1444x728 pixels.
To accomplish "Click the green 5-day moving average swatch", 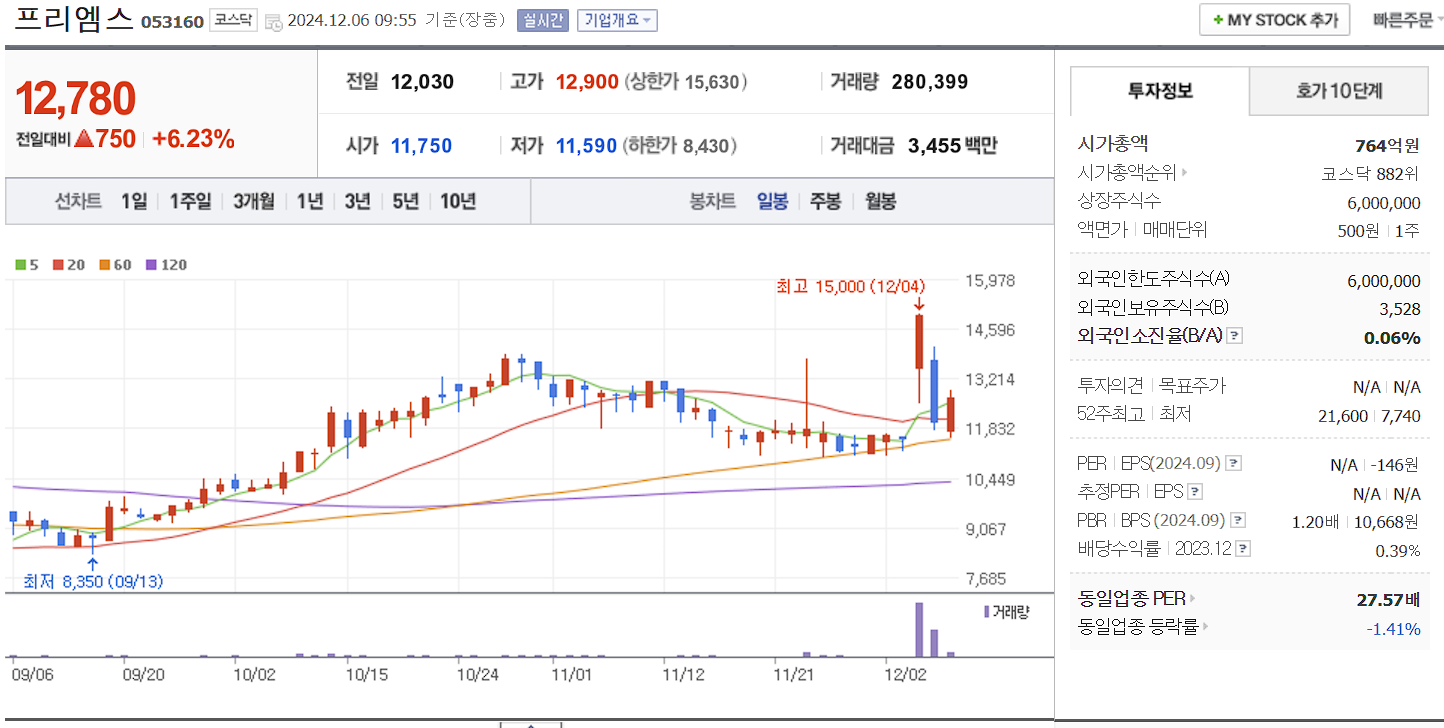I will click(21, 264).
